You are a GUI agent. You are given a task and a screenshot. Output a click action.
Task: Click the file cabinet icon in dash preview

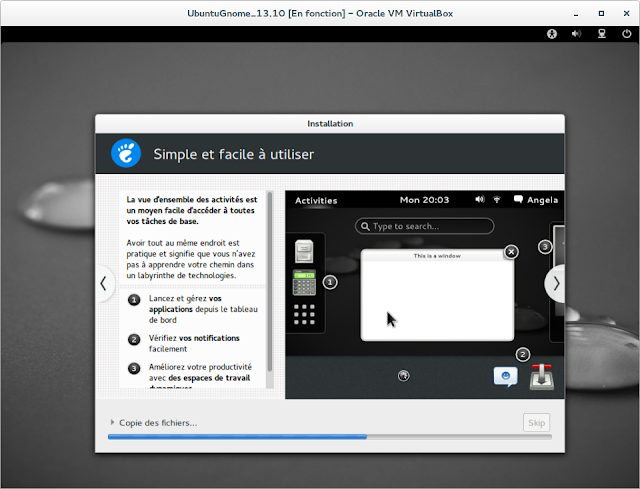tap(304, 251)
